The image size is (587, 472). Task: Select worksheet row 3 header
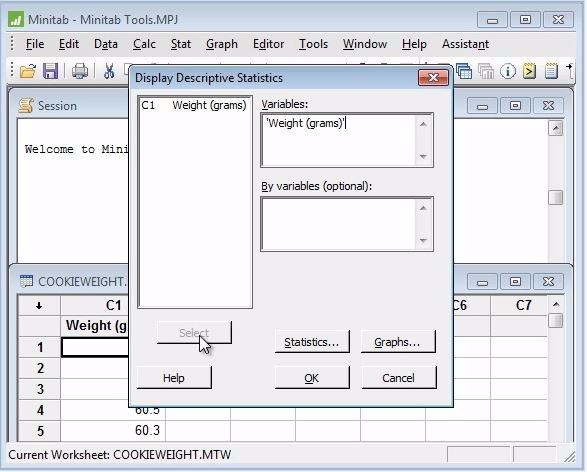click(x=40, y=389)
